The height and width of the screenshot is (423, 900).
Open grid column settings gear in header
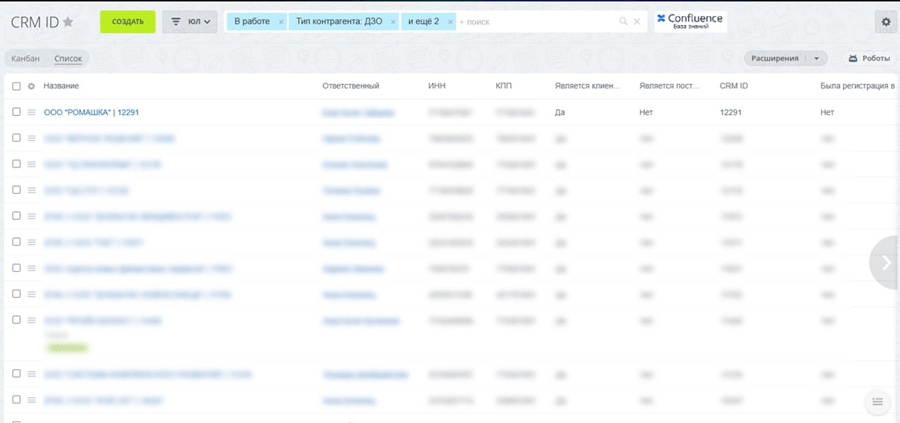point(31,87)
